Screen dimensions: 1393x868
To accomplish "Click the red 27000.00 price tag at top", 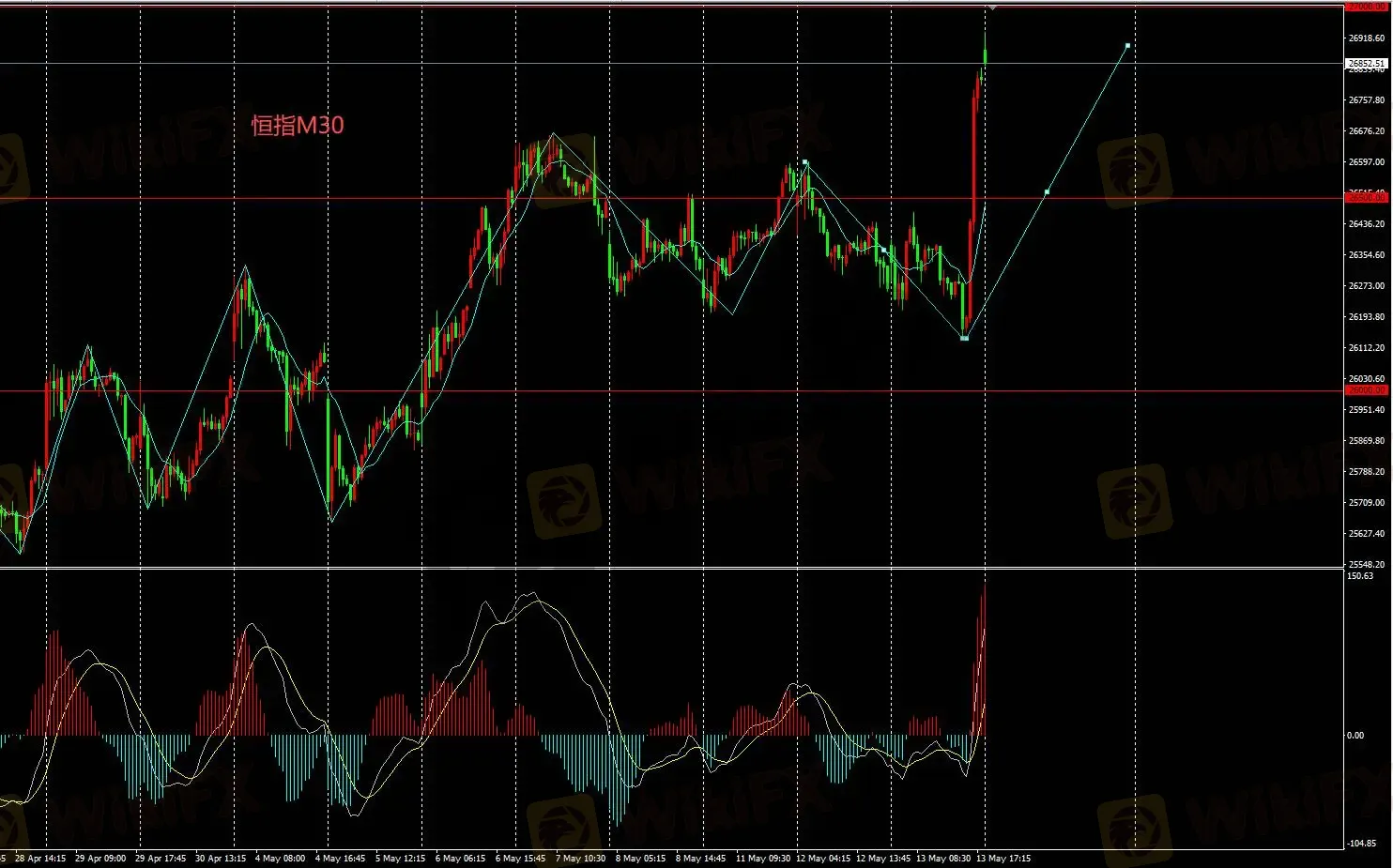I will pyautogui.click(x=1367, y=7).
